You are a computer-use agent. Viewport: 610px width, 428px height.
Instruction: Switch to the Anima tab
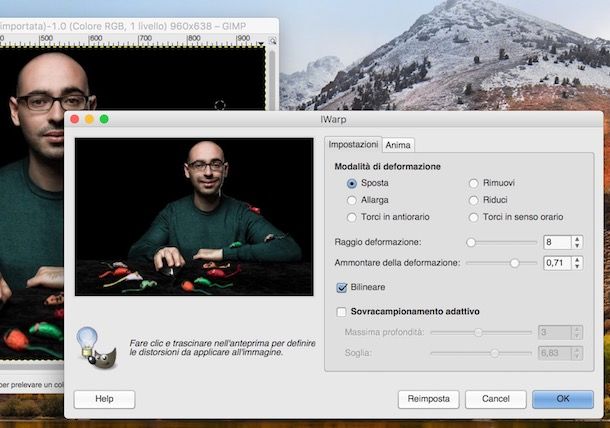[398, 145]
